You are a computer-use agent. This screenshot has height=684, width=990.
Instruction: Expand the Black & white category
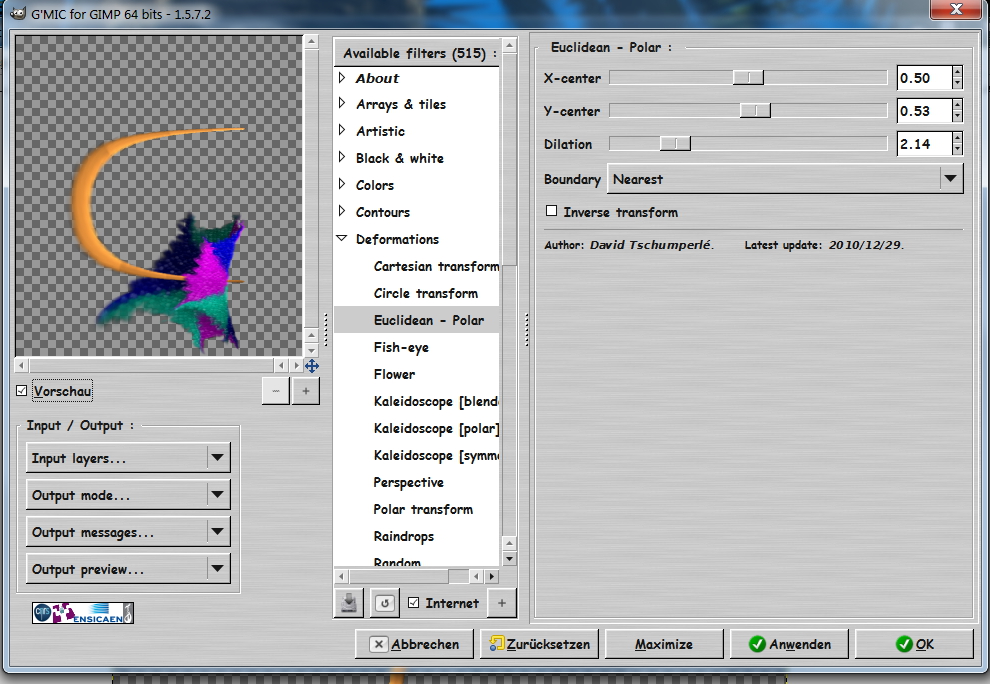(342, 158)
